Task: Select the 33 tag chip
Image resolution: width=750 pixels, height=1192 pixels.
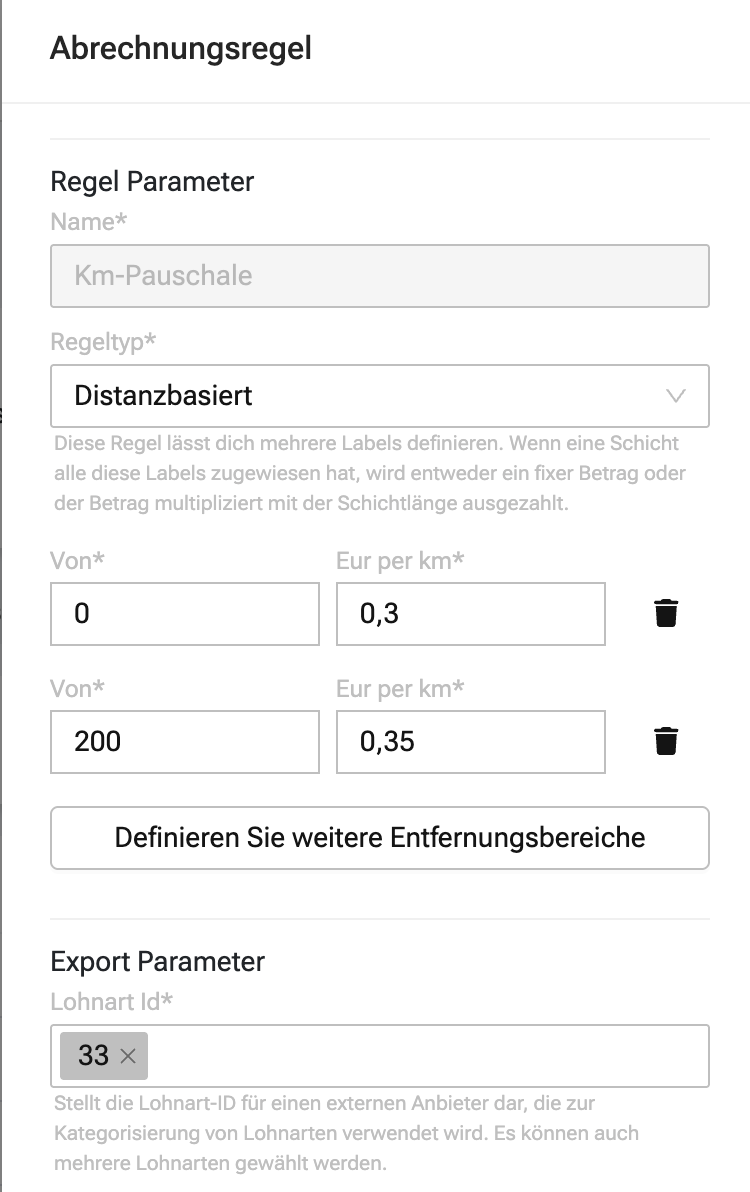Action: pos(93,1056)
